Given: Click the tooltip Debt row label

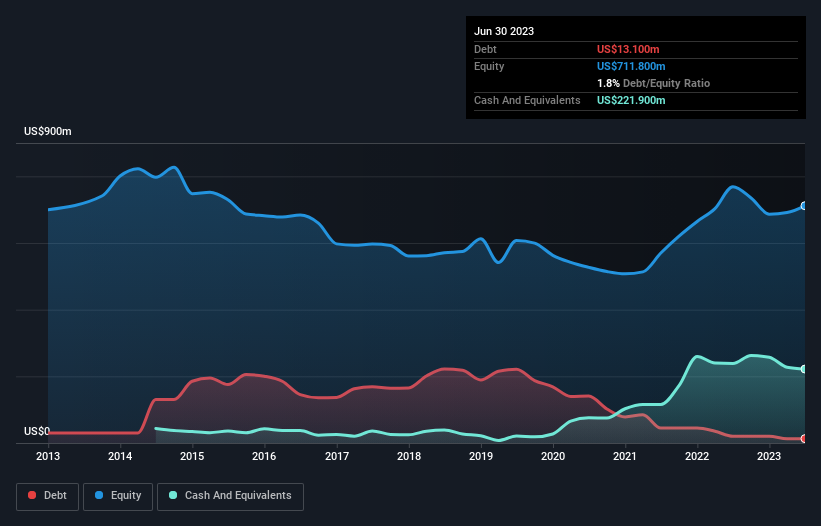Looking at the screenshot, I should click(x=485, y=49).
